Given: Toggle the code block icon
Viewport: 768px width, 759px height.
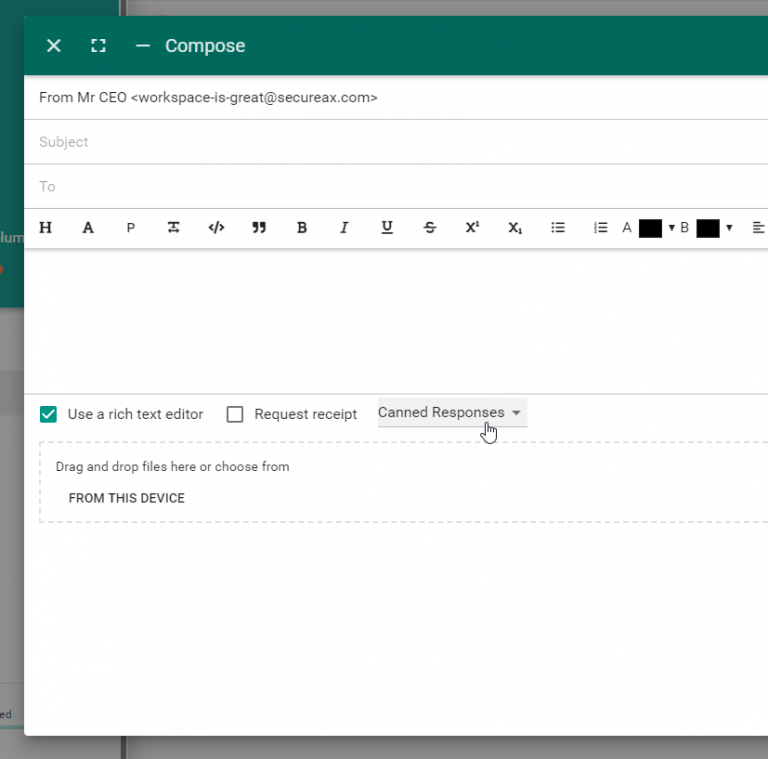Looking at the screenshot, I should point(216,228).
